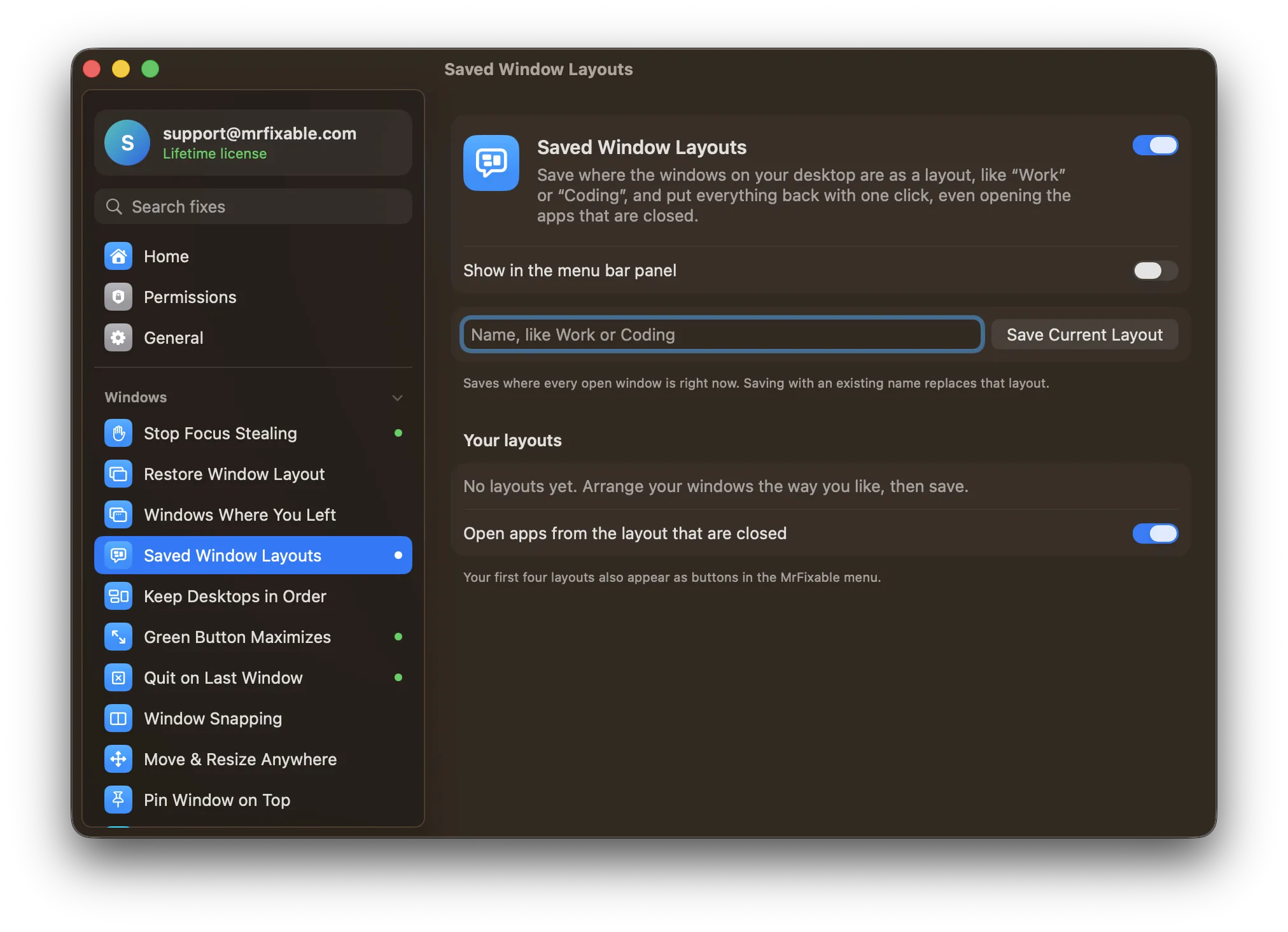Click the magnifier icon in Search fixes
The height and width of the screenshot is (932, 1288).
(114, 207)
